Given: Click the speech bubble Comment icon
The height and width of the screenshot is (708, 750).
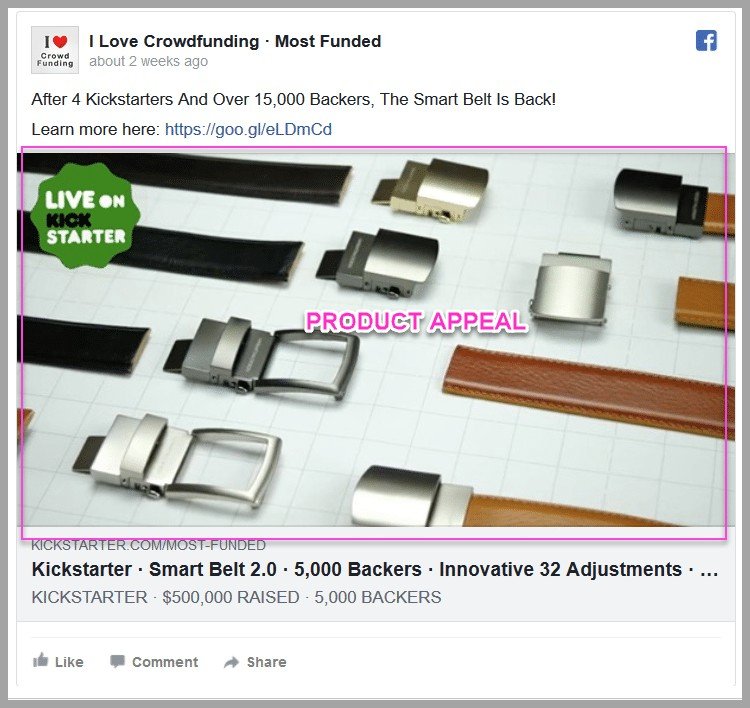Looking at the screenshot, I should pos(117,661).
